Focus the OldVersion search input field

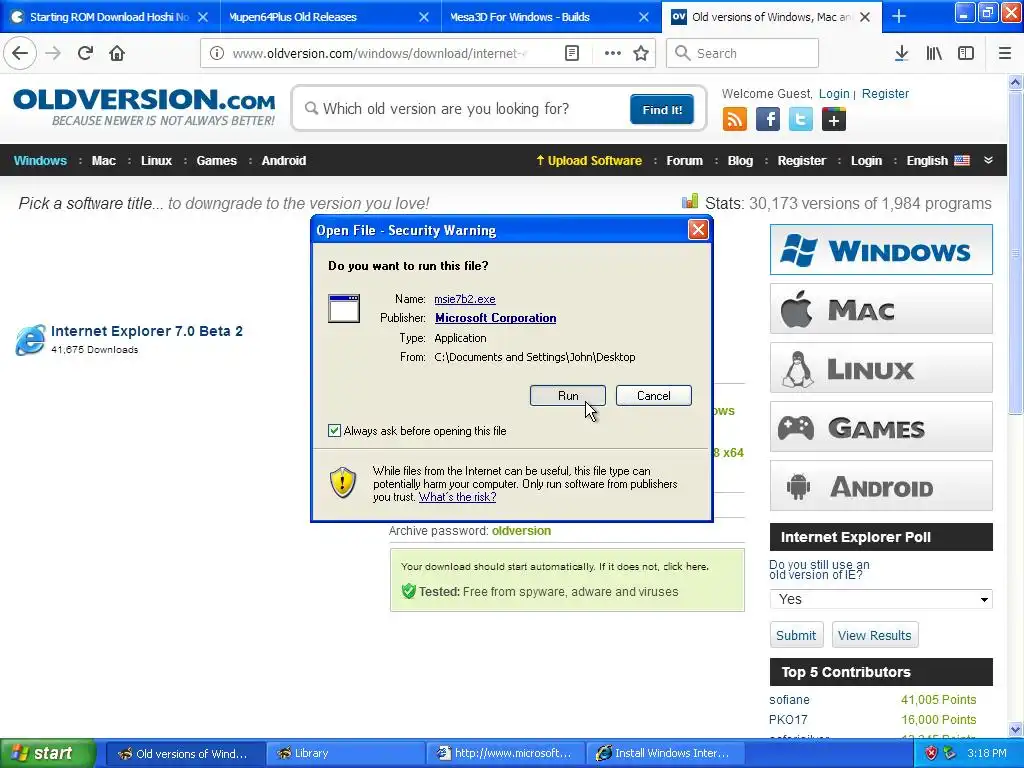(x=467, y=109)
